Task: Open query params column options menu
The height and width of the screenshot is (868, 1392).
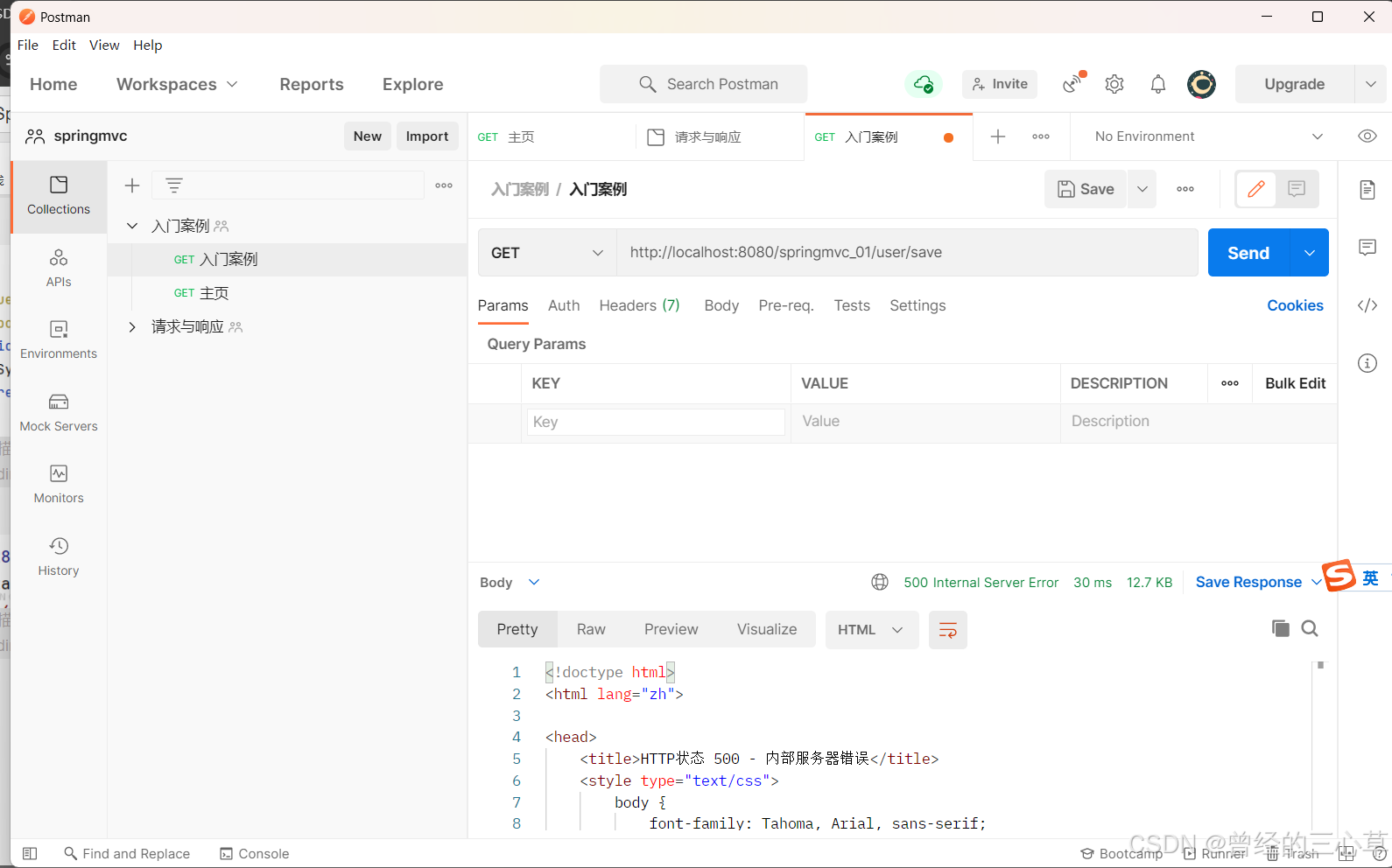Action: (x=1230, y=383)
